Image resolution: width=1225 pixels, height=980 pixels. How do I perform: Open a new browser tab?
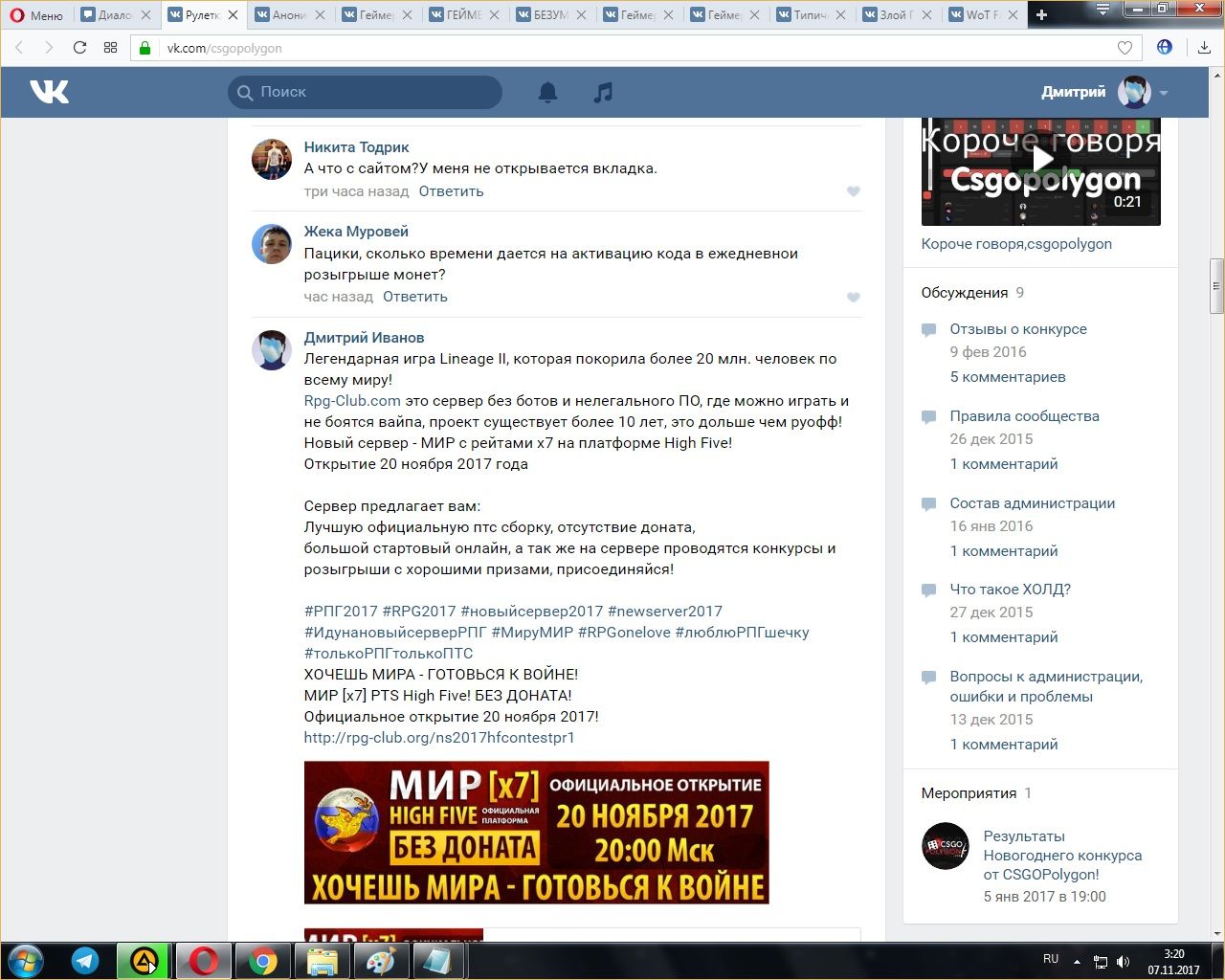[x=1042, y=14]
